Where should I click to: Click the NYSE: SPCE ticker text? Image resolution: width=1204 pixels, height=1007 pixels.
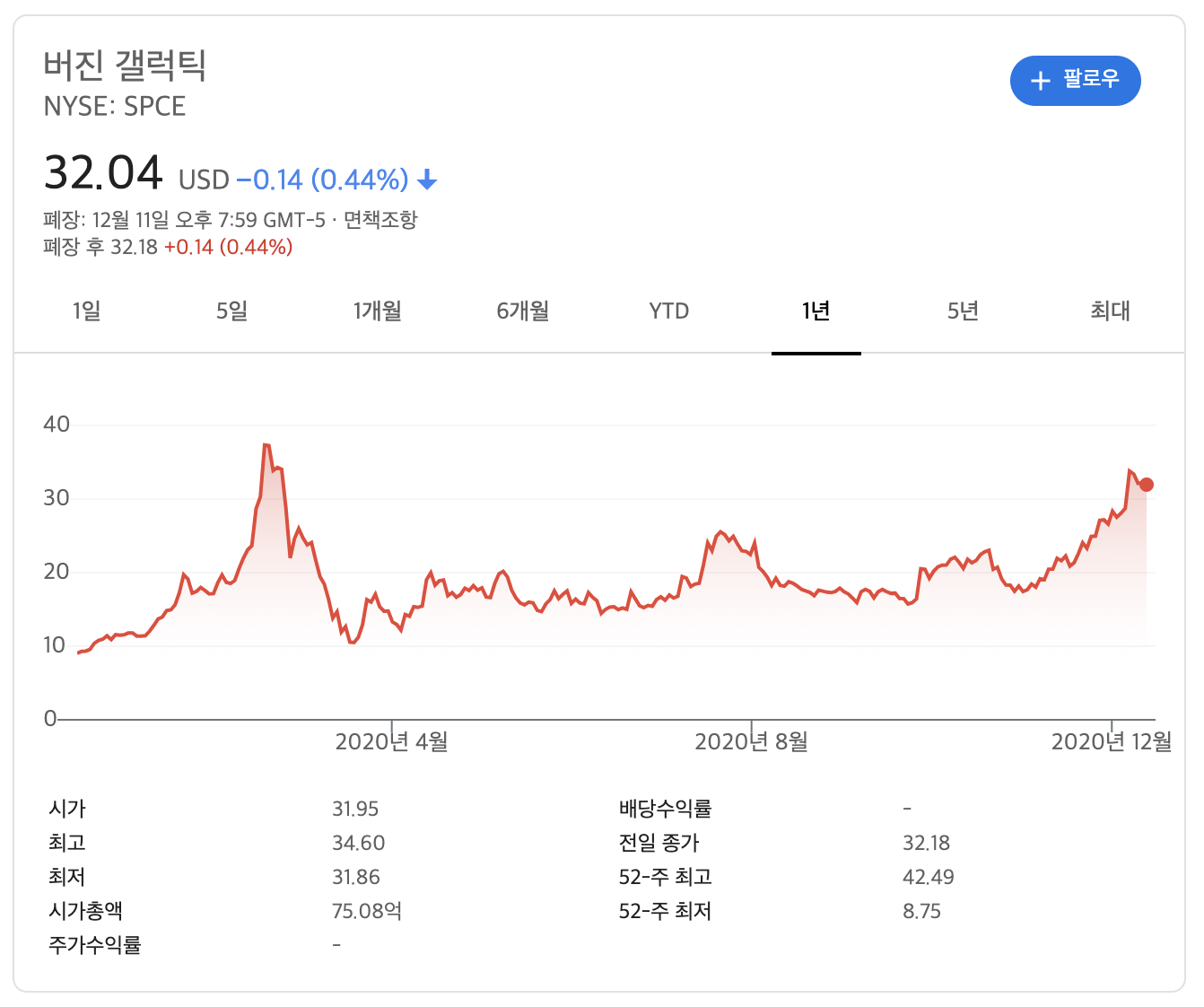(x=115, y=106)
